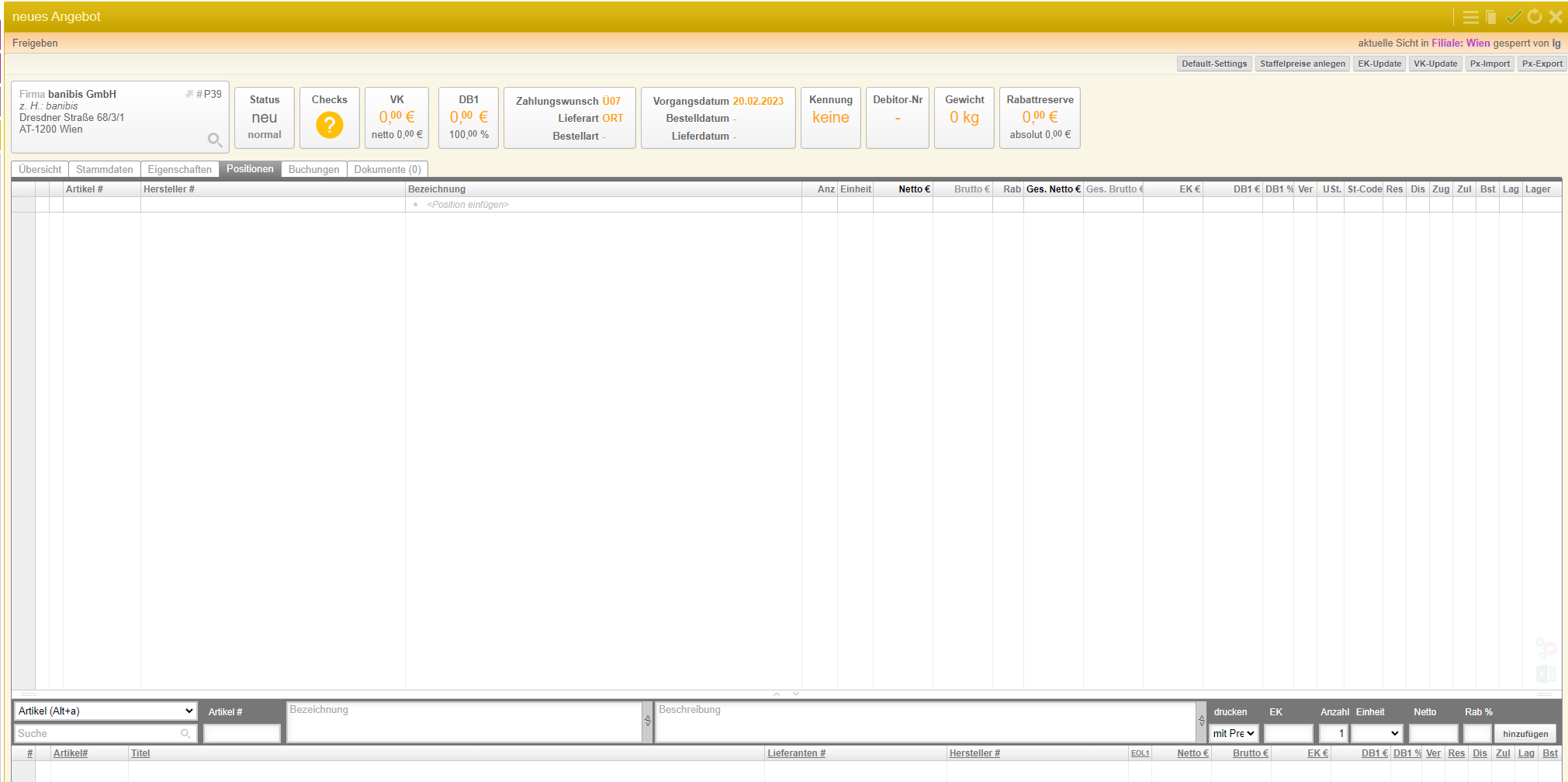Click the EOL1 column header
The image size is (1568, 782).
[1140, 753]
